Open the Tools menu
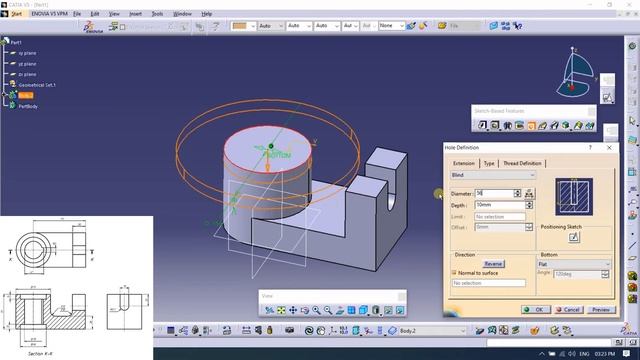Viewport: 640px width, 360px height. [x=158, y=14]
